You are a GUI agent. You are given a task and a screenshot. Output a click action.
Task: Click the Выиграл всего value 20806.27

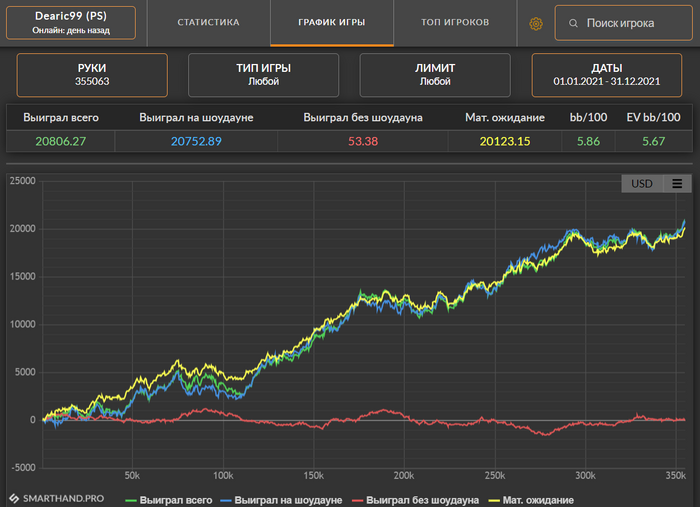pyautogui.click(x=60, y=141)
